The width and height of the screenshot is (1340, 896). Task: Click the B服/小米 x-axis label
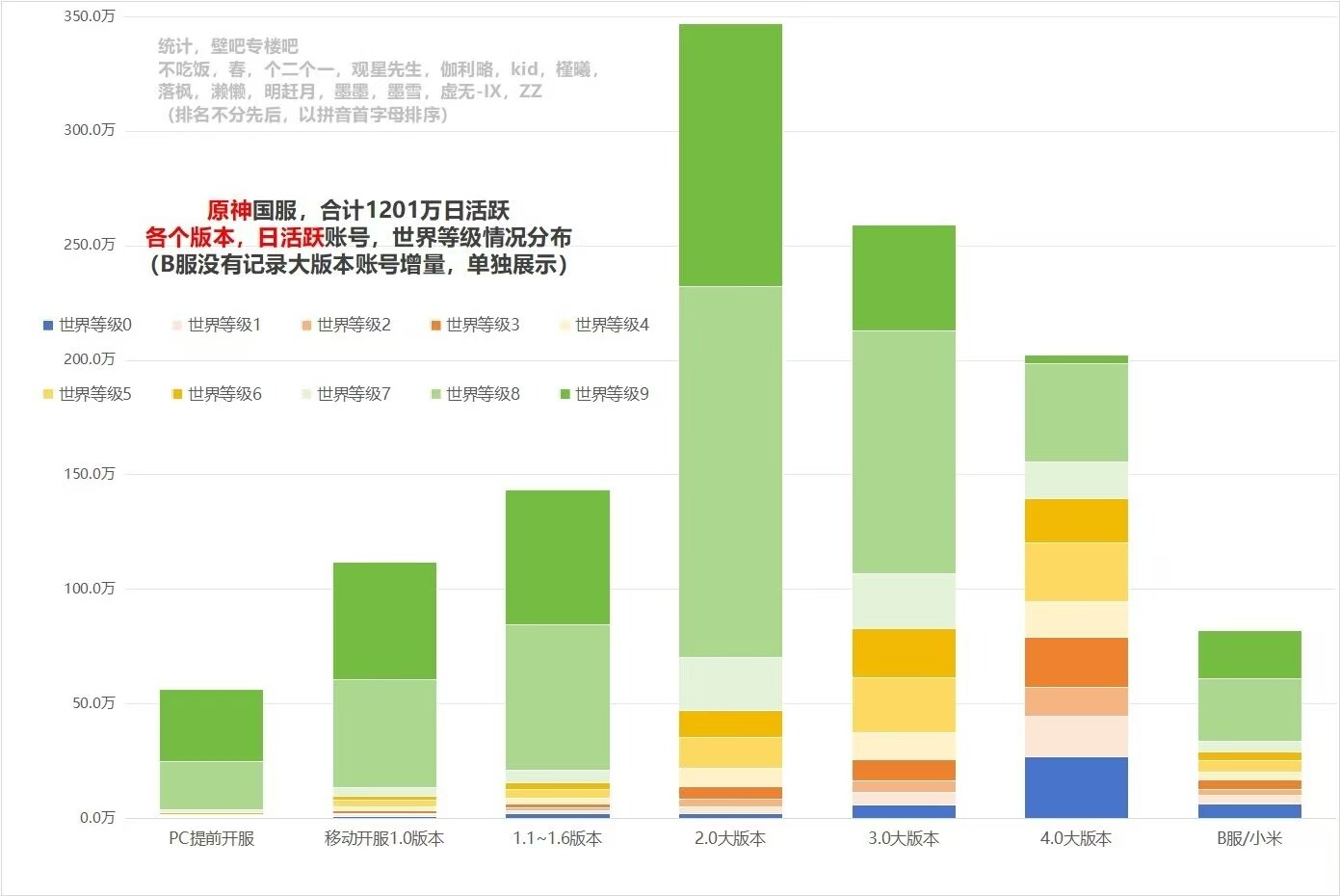pyautogui.click(x=1249, y=838)
